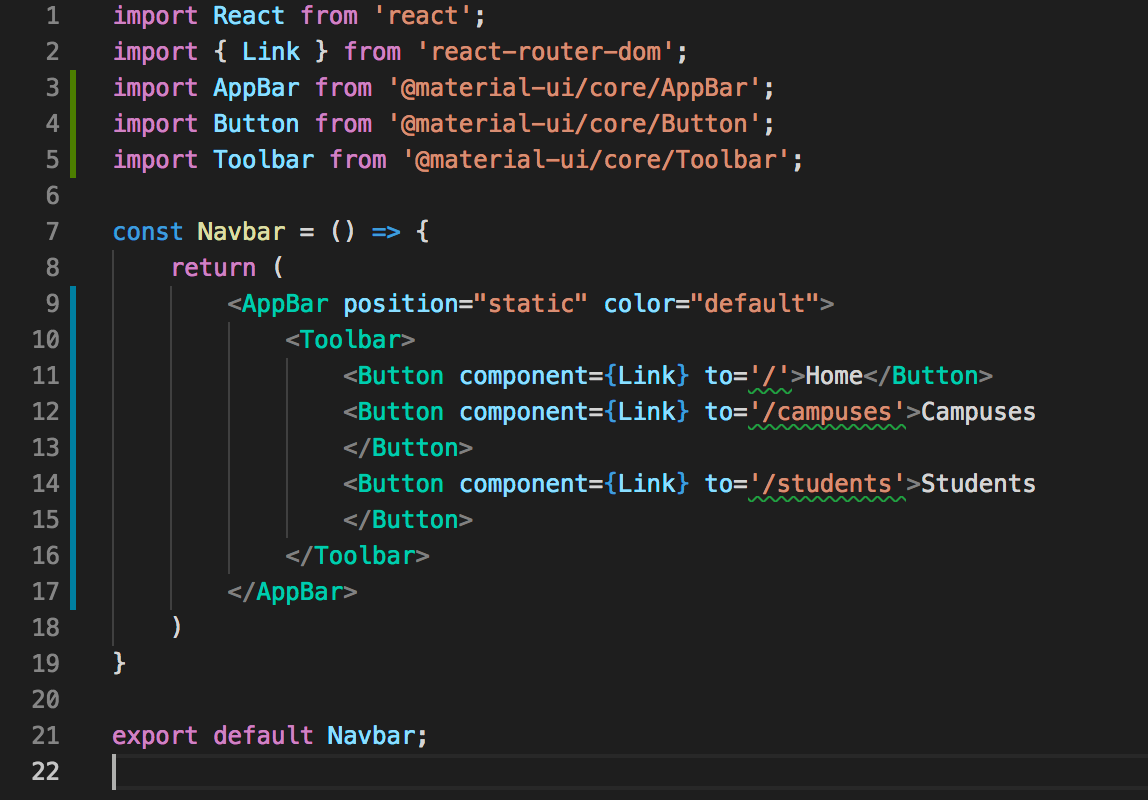Viewport: 1148px width, 800px height.
Task: Click the closing </AppBar> tag
Action: coord(292,591)
